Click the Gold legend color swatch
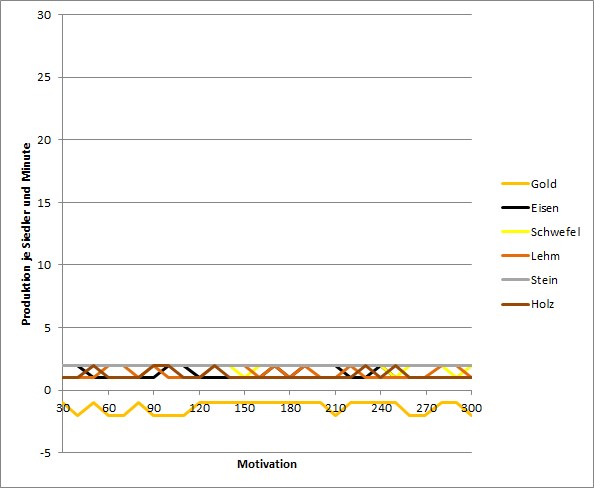The image size is (594, 488). point(515,184)
